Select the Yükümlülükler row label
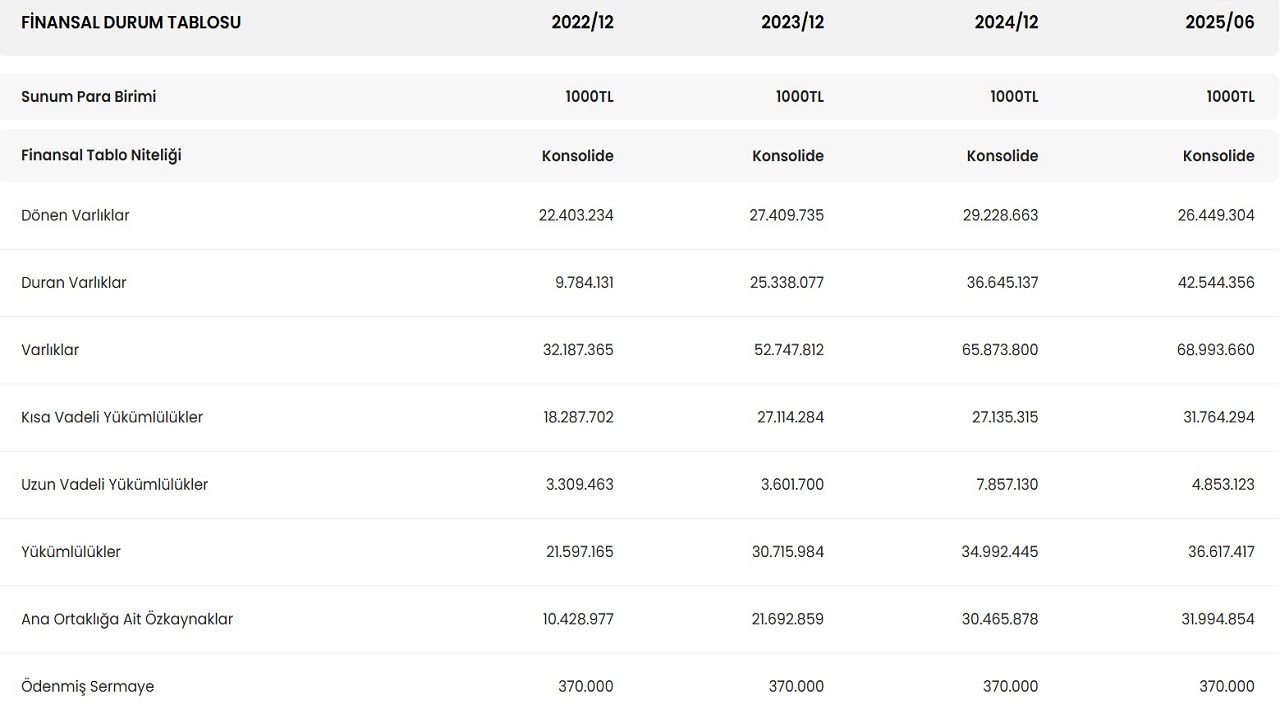 (71, 552)
